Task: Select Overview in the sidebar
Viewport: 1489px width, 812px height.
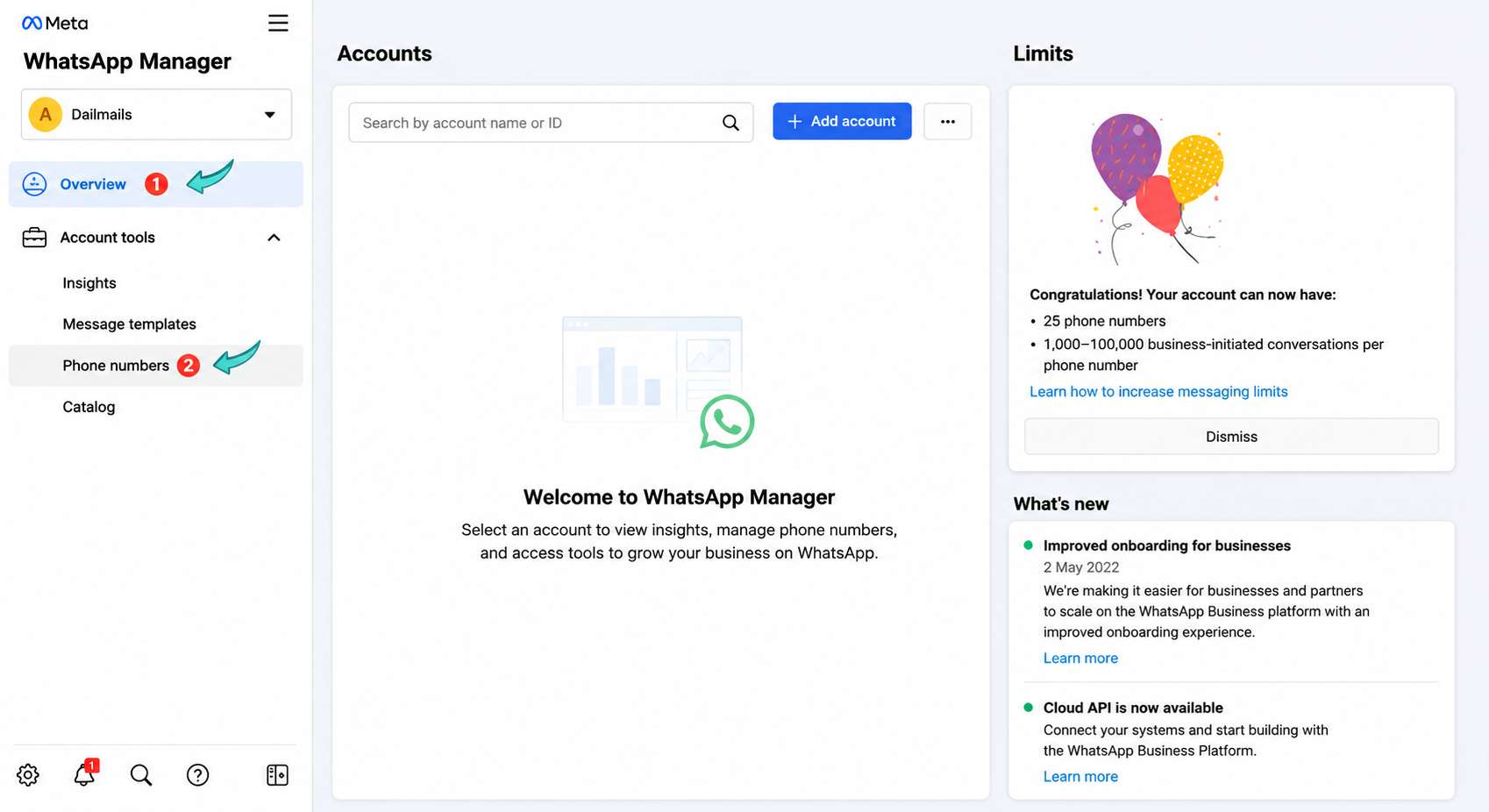Action: tap(156, 184)
